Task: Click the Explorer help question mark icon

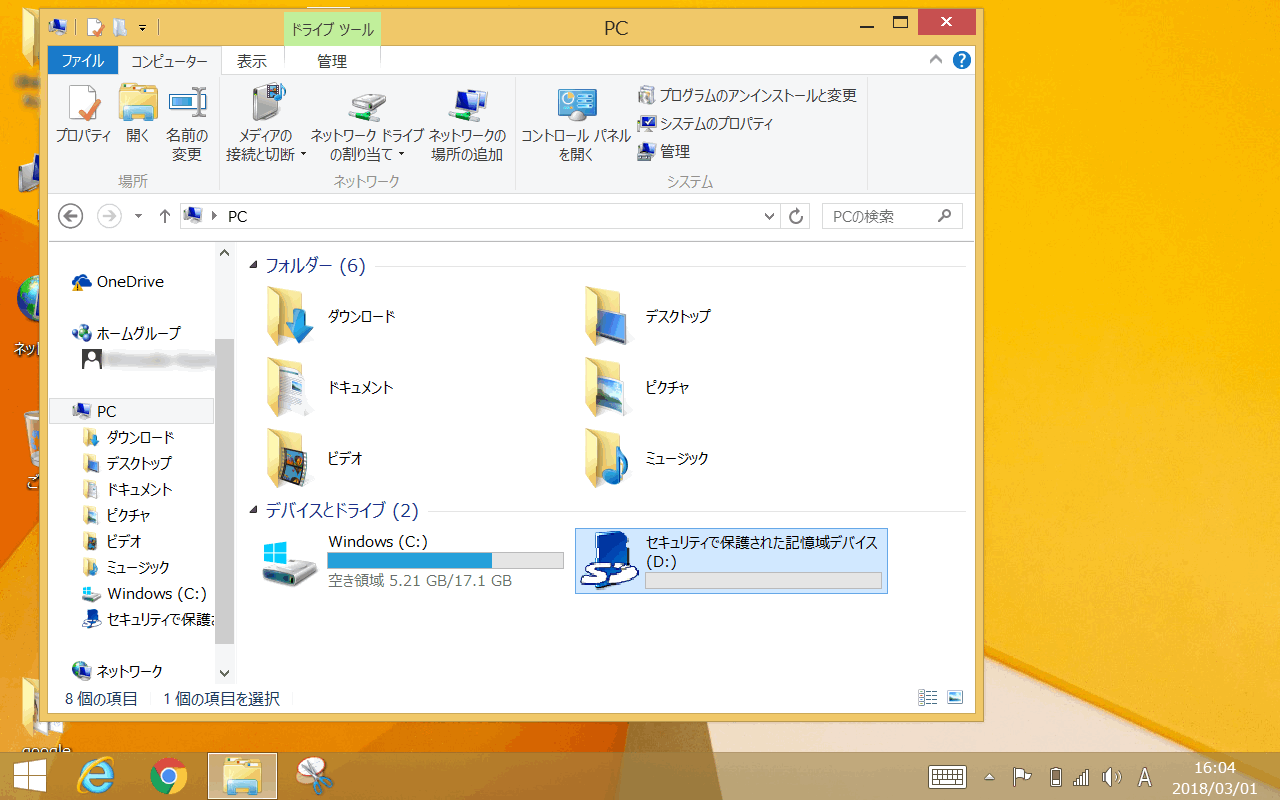Action: pyautogui.click(x=962, y=60)
